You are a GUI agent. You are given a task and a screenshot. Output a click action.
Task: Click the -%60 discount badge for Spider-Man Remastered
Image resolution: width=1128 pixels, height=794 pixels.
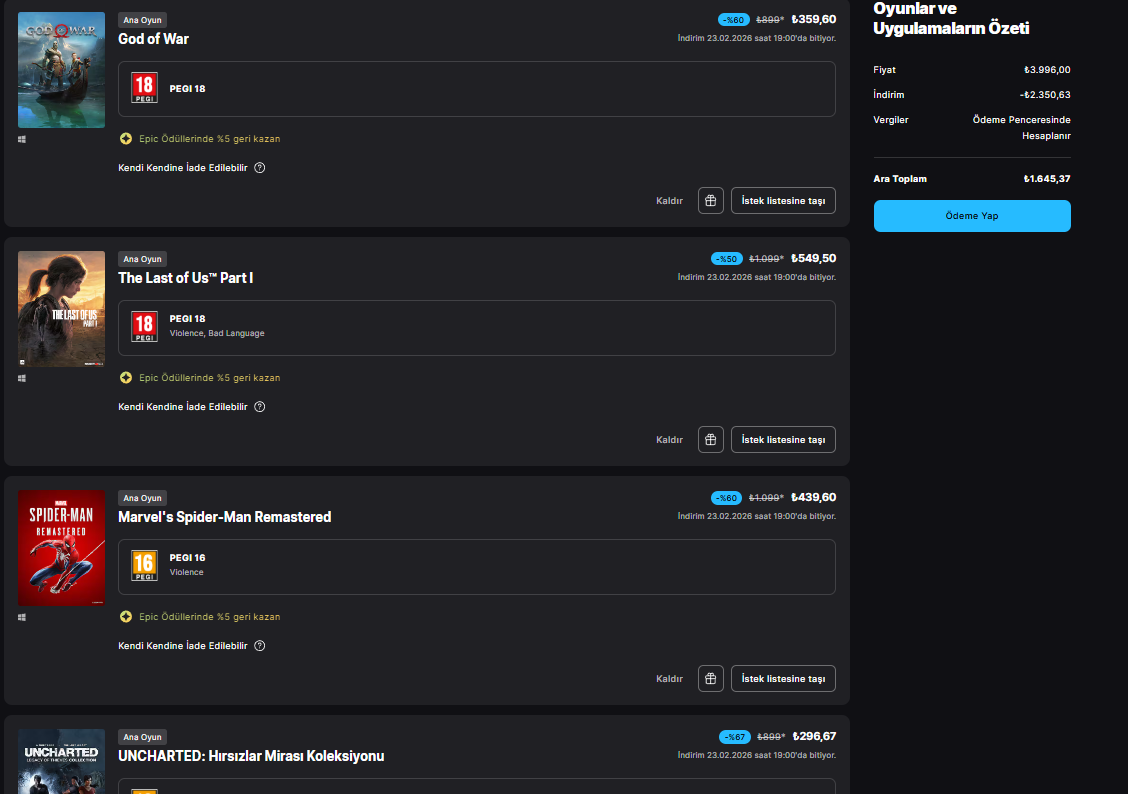coord(726,498)
